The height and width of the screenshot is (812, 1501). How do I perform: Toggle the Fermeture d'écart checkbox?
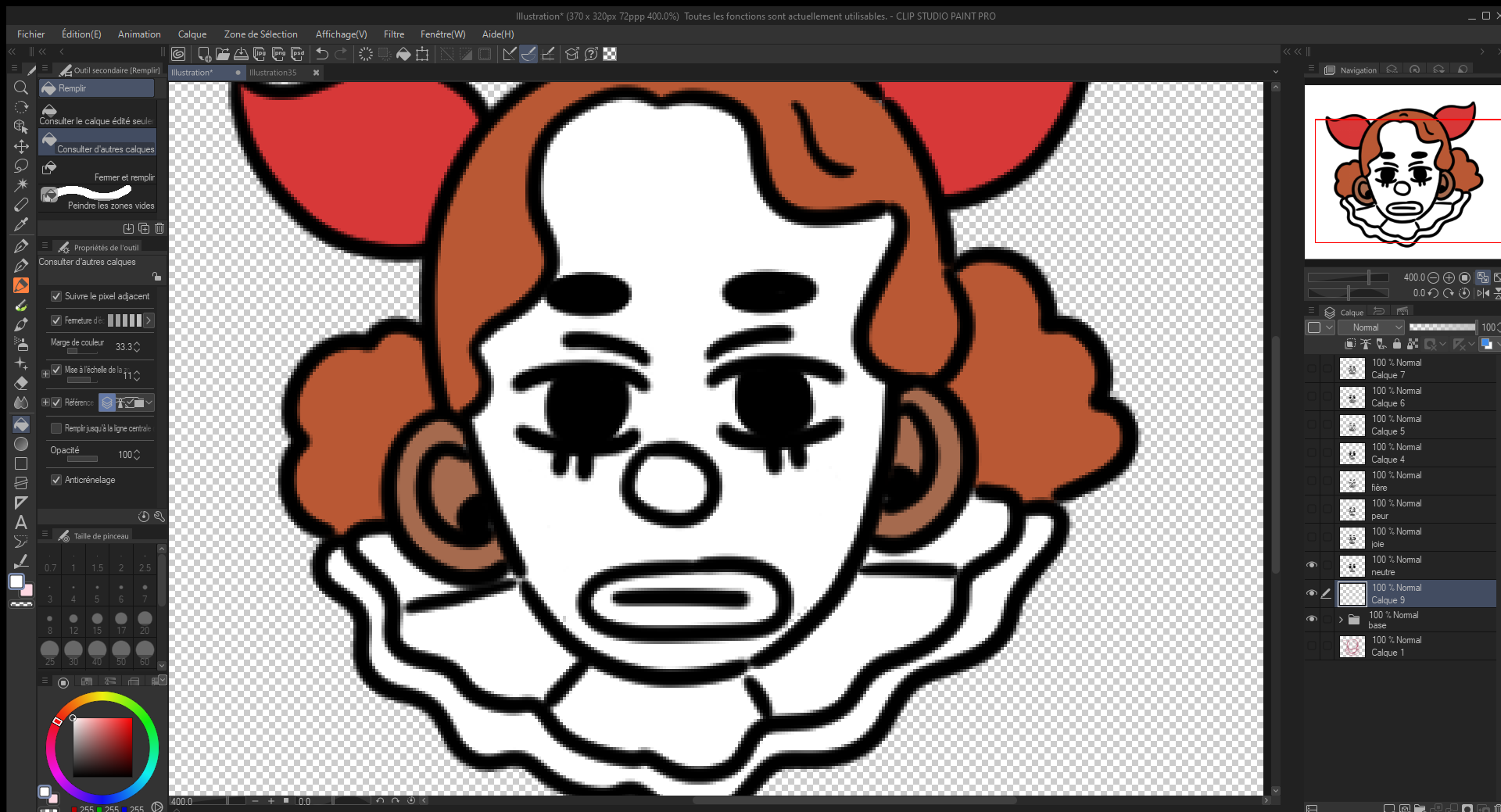point(56,320)
